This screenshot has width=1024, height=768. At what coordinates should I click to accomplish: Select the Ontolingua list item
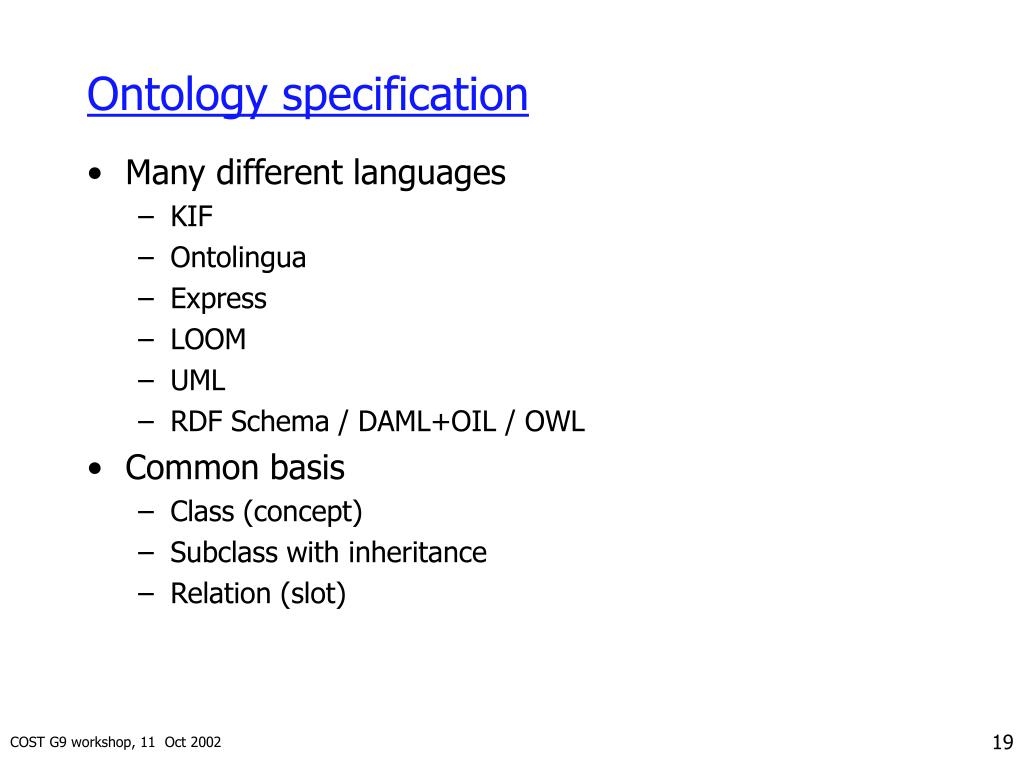click(238, 258)
